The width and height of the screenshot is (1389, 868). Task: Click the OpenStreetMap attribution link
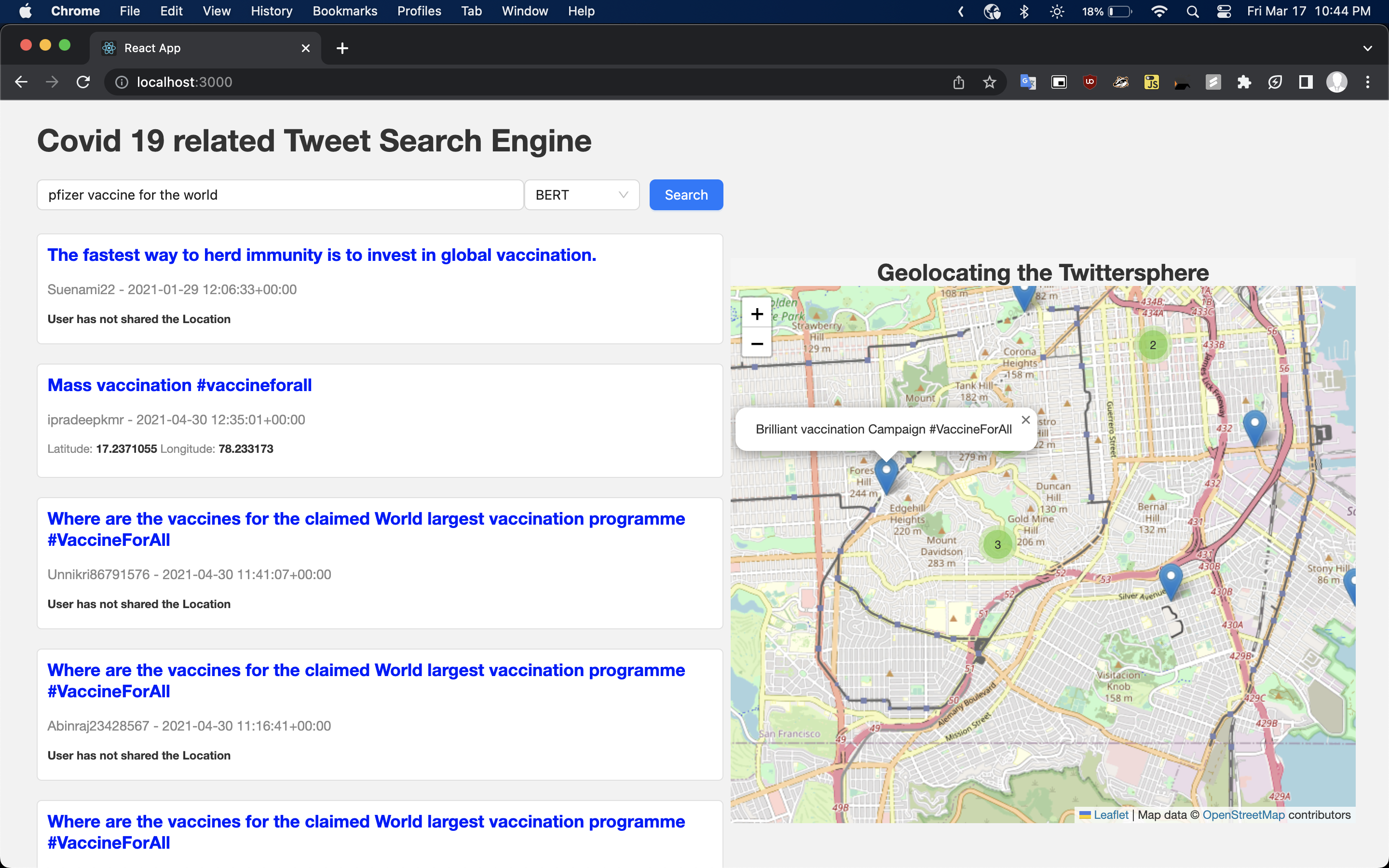pyautogui.click(x=1243, y=814)
